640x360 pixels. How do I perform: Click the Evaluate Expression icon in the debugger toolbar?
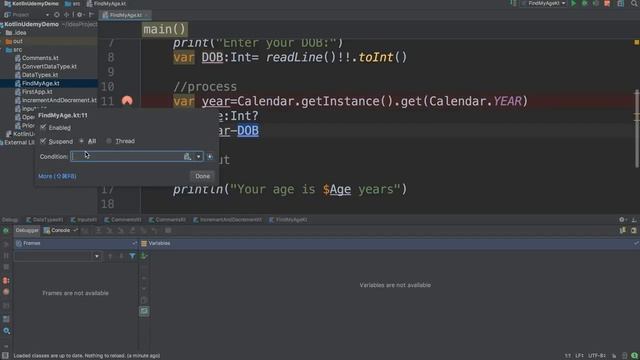pyautogui.click(x=168, y=231)
